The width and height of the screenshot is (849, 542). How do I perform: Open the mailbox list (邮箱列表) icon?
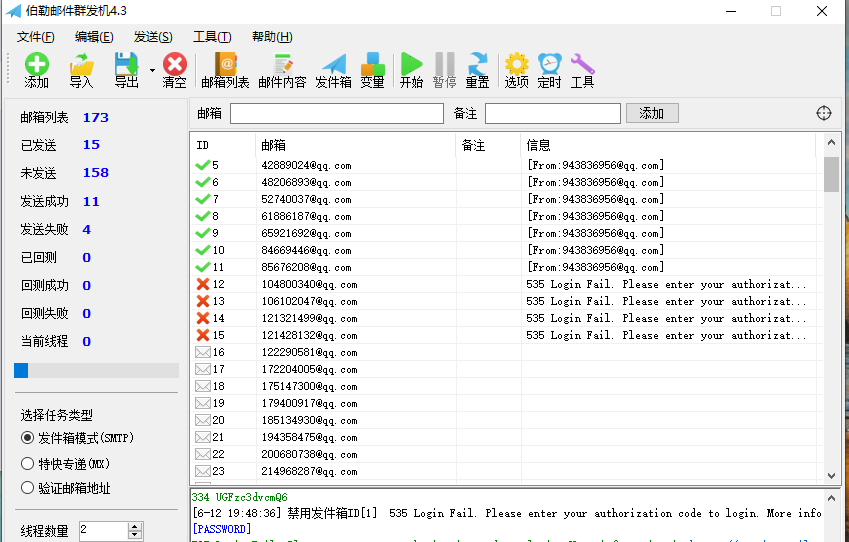pos(225,66)
